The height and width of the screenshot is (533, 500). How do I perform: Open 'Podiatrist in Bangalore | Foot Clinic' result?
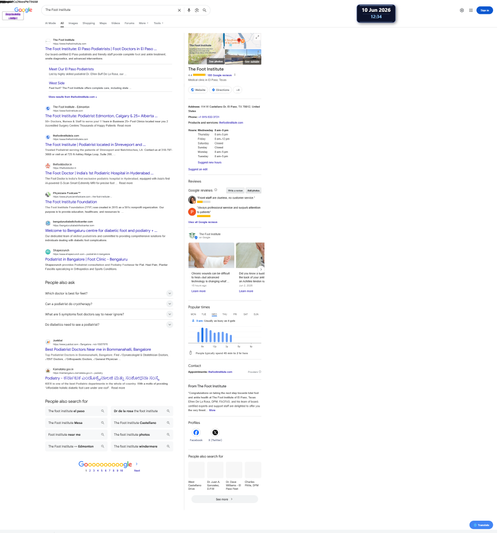coord(86,259)
